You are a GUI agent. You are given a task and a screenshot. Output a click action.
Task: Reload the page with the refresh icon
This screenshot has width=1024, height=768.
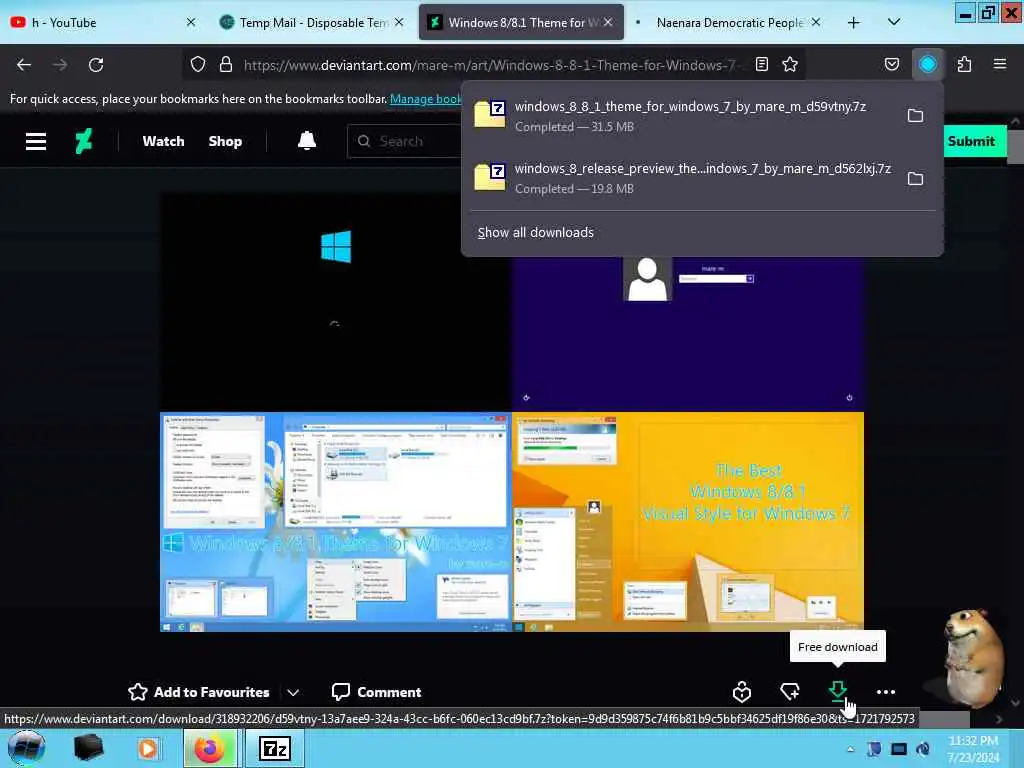(96, 65)
